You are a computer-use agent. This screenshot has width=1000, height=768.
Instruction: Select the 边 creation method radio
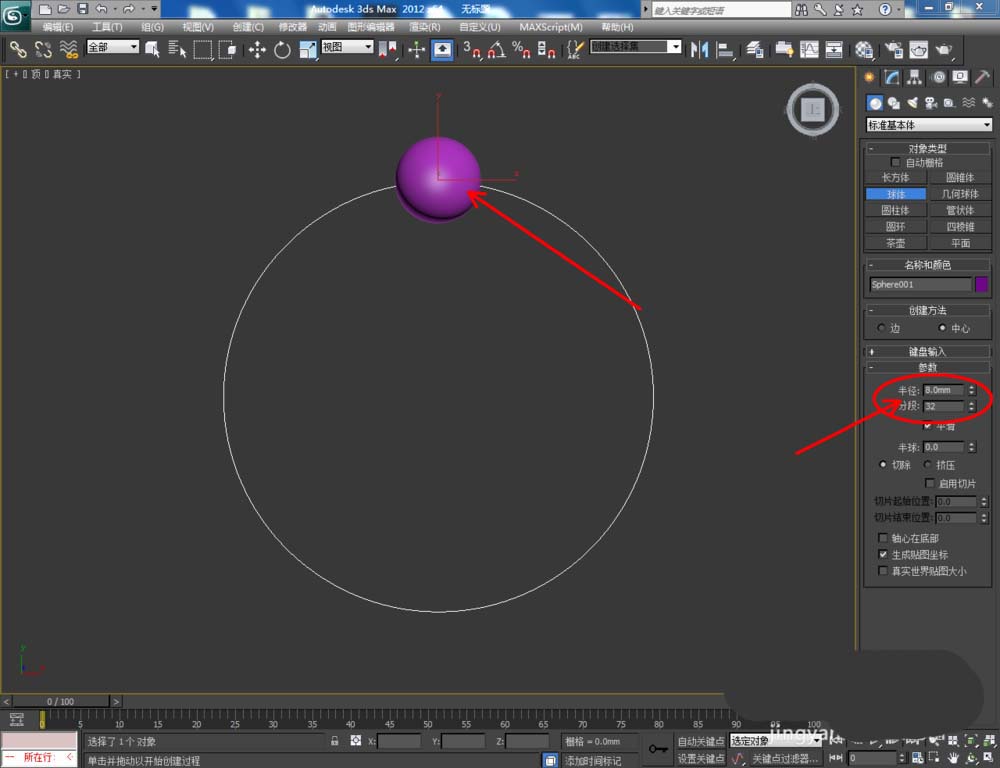click(881, 328)
